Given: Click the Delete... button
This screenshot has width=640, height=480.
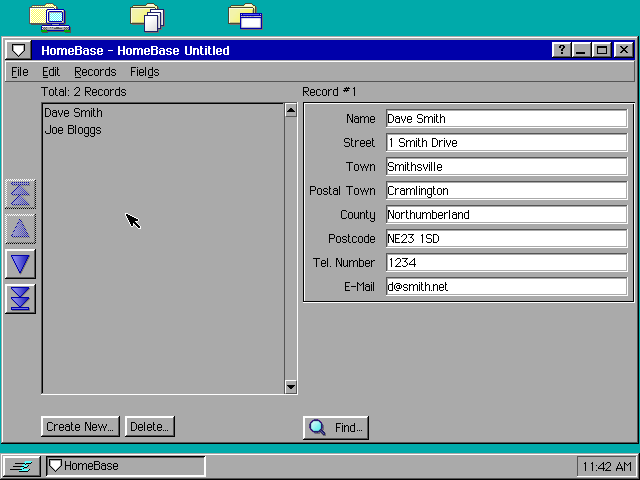Looking at the screenshot, I should pos(149,427).
